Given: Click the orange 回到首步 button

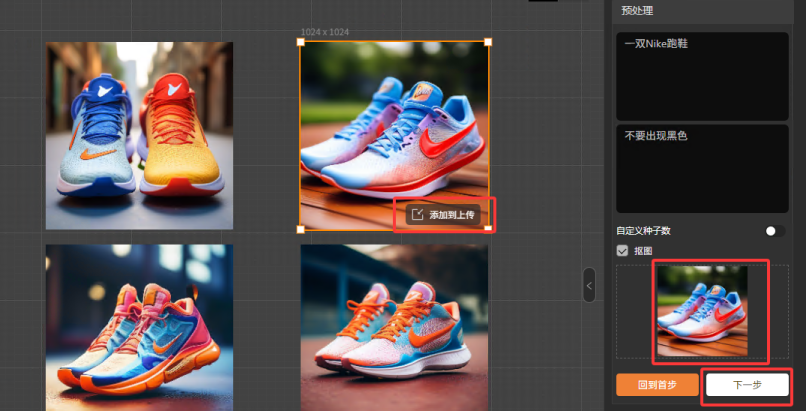Looking at the screenshot, I should click(657, 385).
